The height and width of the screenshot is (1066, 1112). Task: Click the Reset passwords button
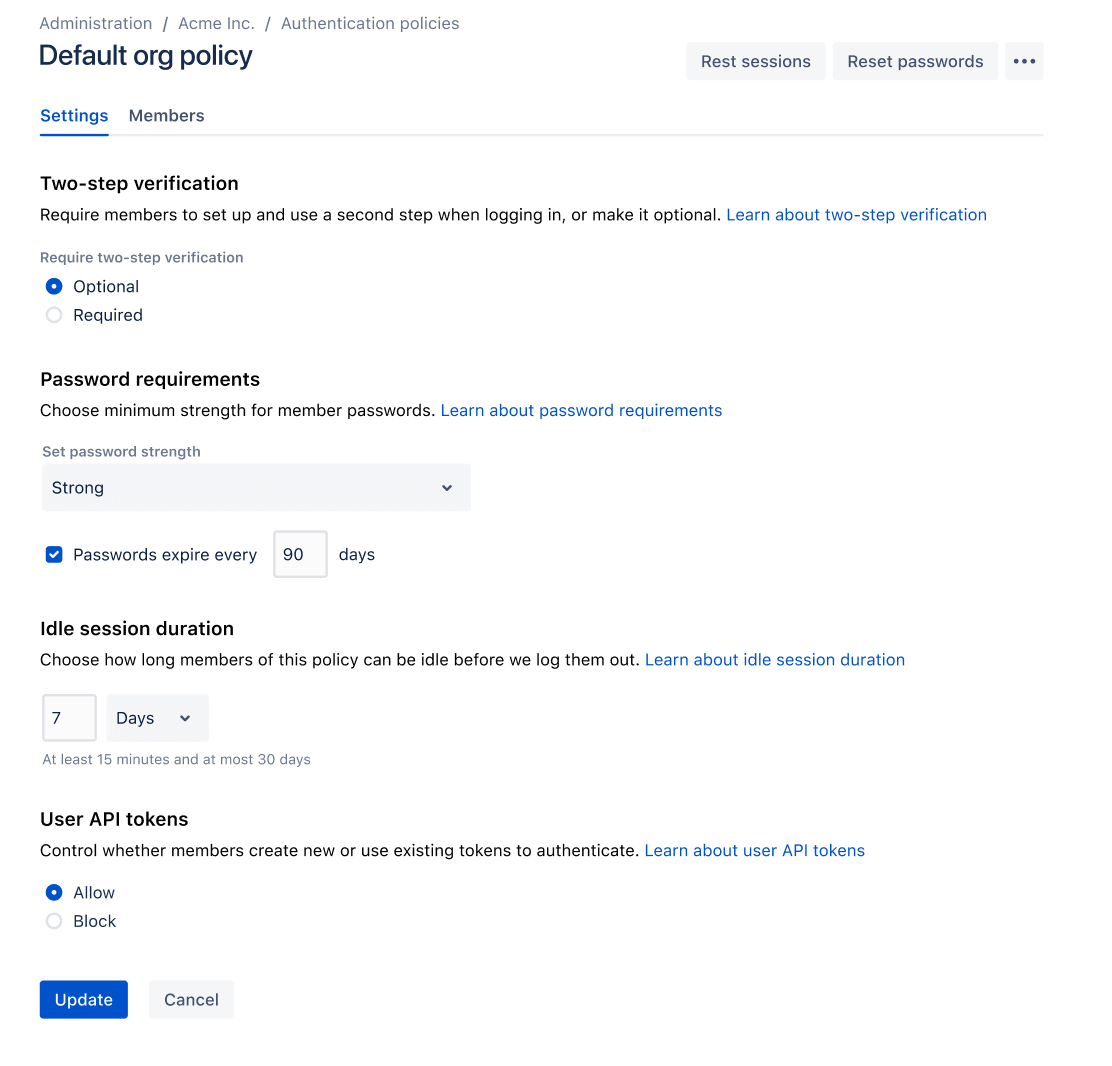click(x=914, y=61)
